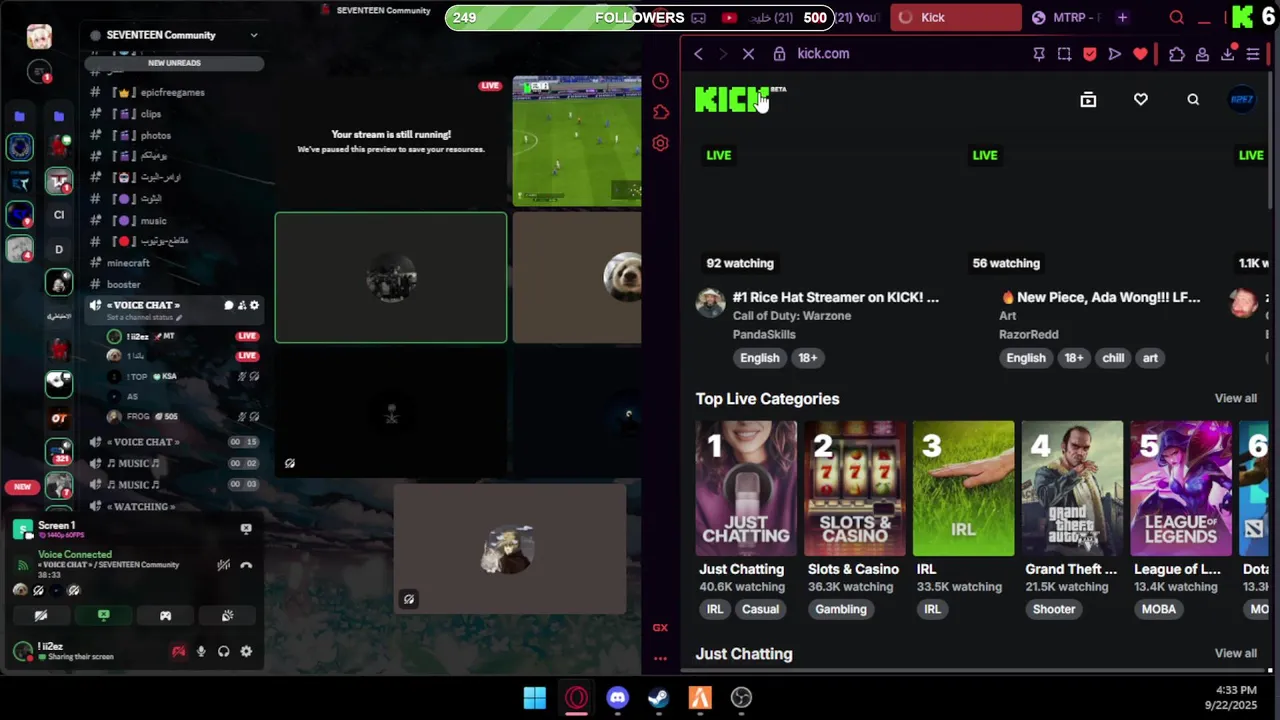The width and height of the screenshot is (1280, 720).
Task: Join the MUSIC voice channel showing 00 03
Action: point(174,485)
